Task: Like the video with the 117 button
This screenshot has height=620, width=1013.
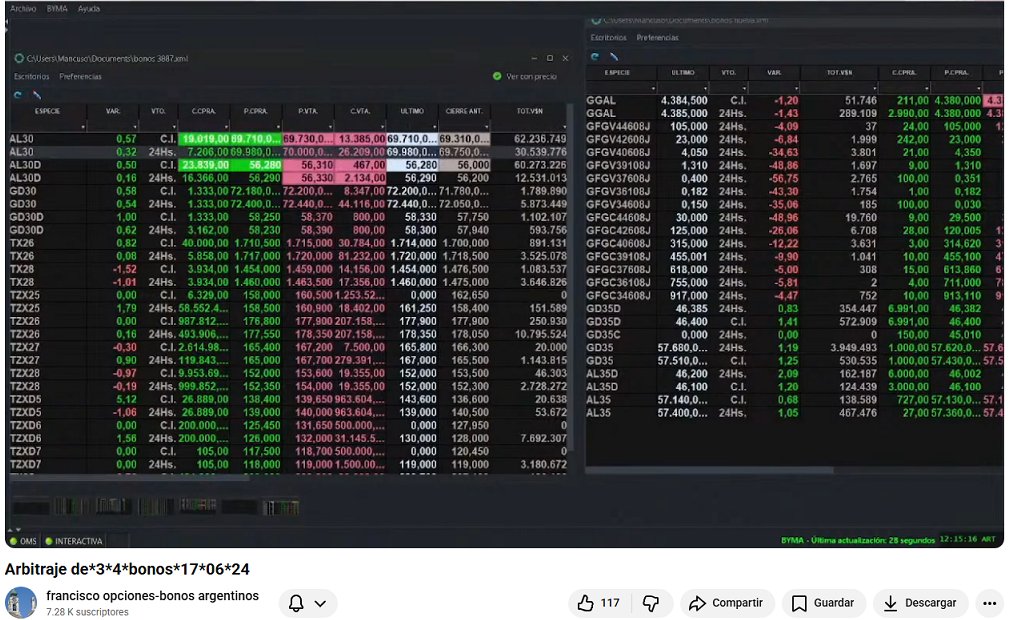Action: click(x=596, y=603)
